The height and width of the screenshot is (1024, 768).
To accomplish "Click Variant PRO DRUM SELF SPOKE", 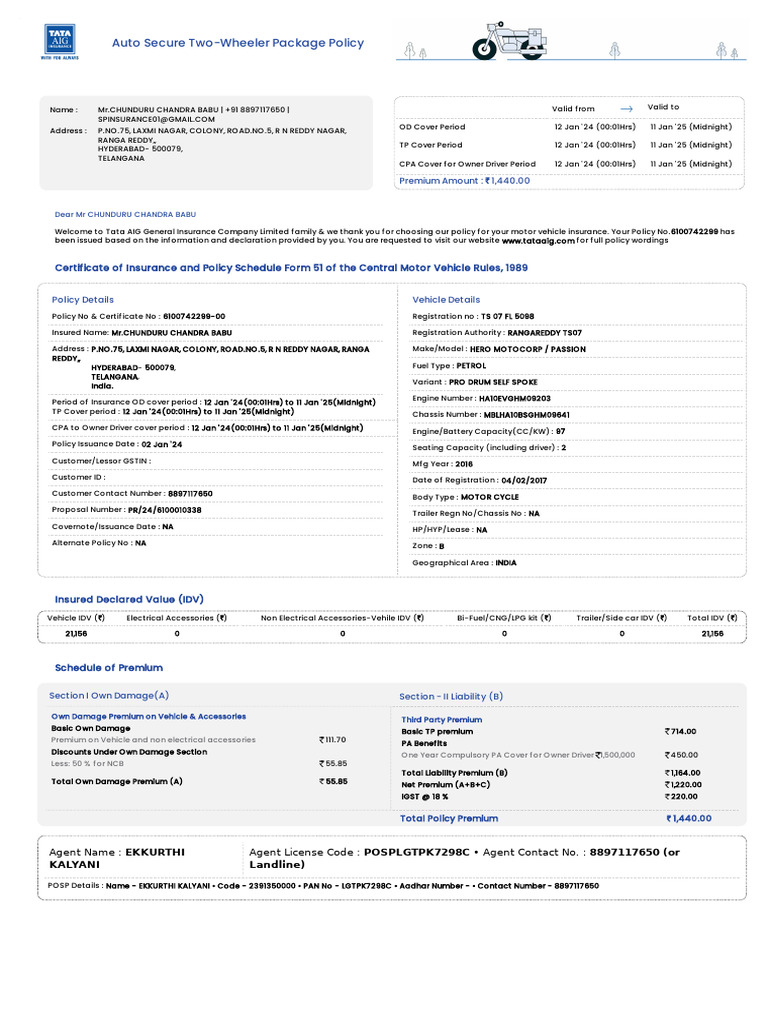I will coord(475,382).
